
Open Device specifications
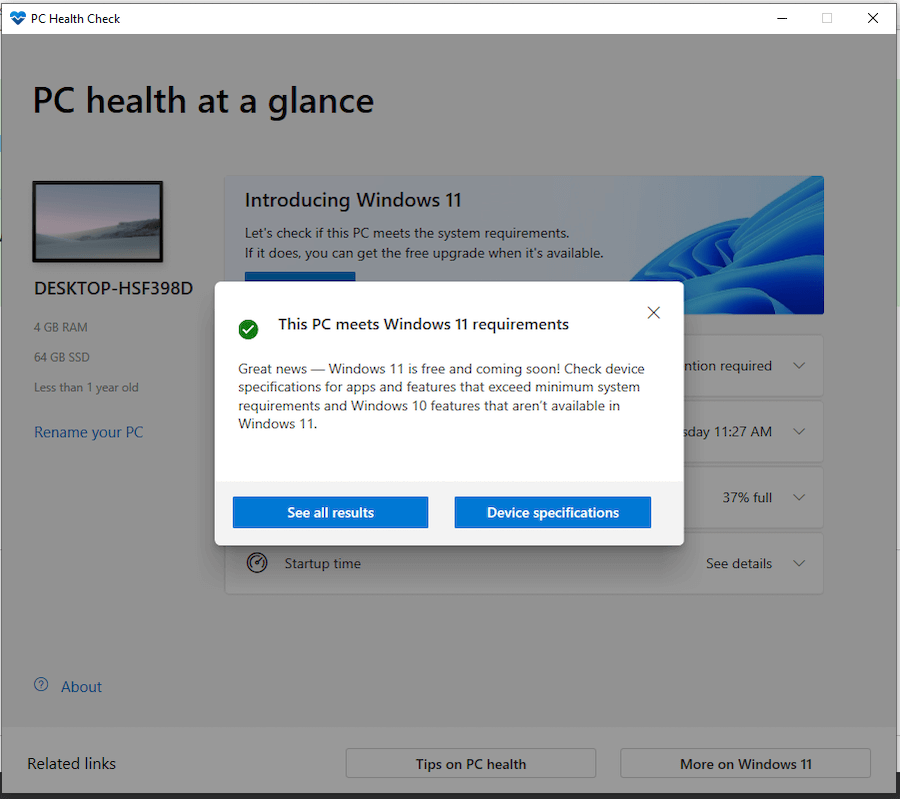[552, 512]
